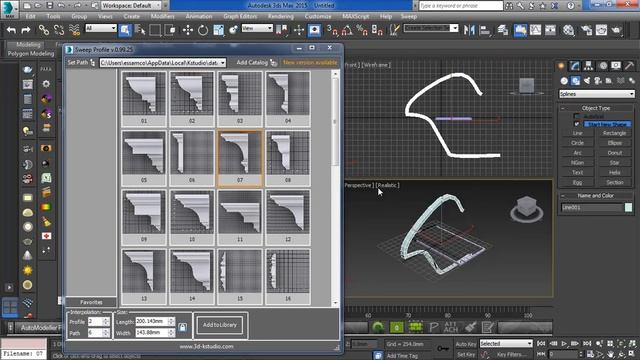Open the named selection sets dropdown
This screenshot has width=640, height=360.
point(431,28)
